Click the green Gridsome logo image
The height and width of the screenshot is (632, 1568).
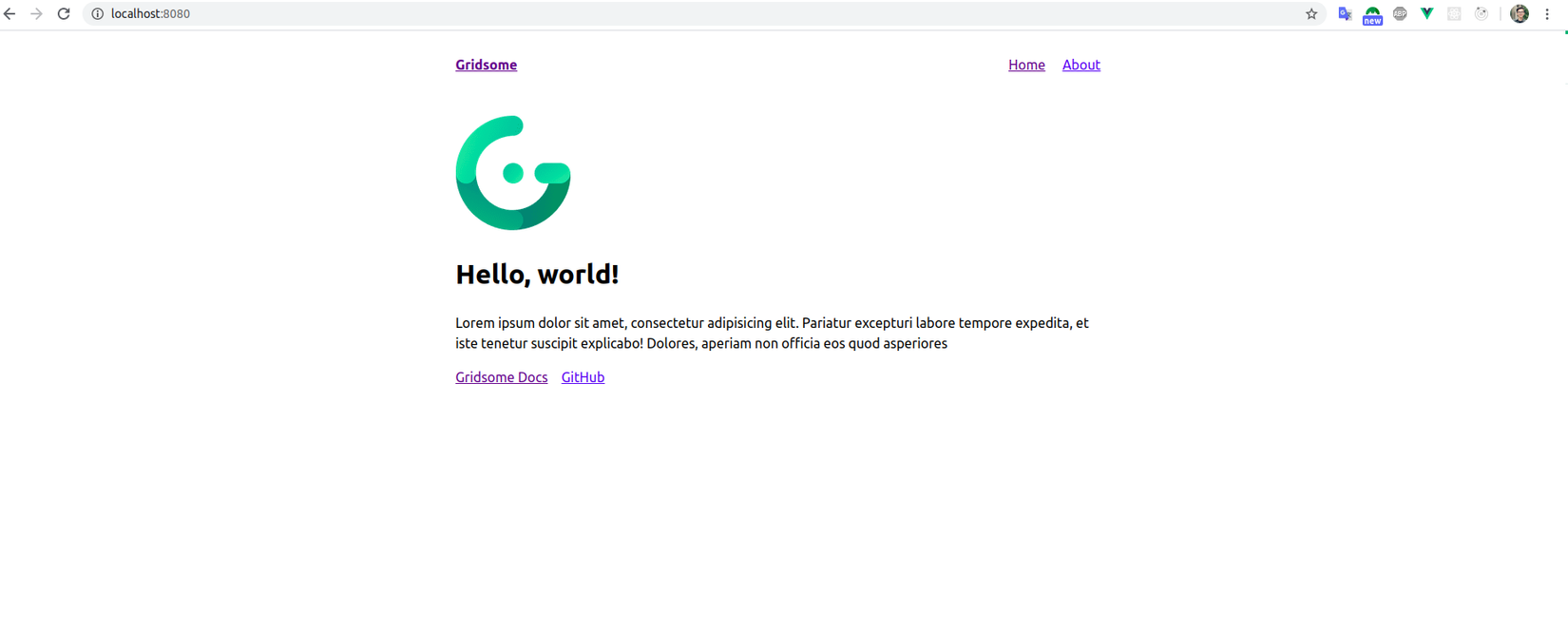513,173
